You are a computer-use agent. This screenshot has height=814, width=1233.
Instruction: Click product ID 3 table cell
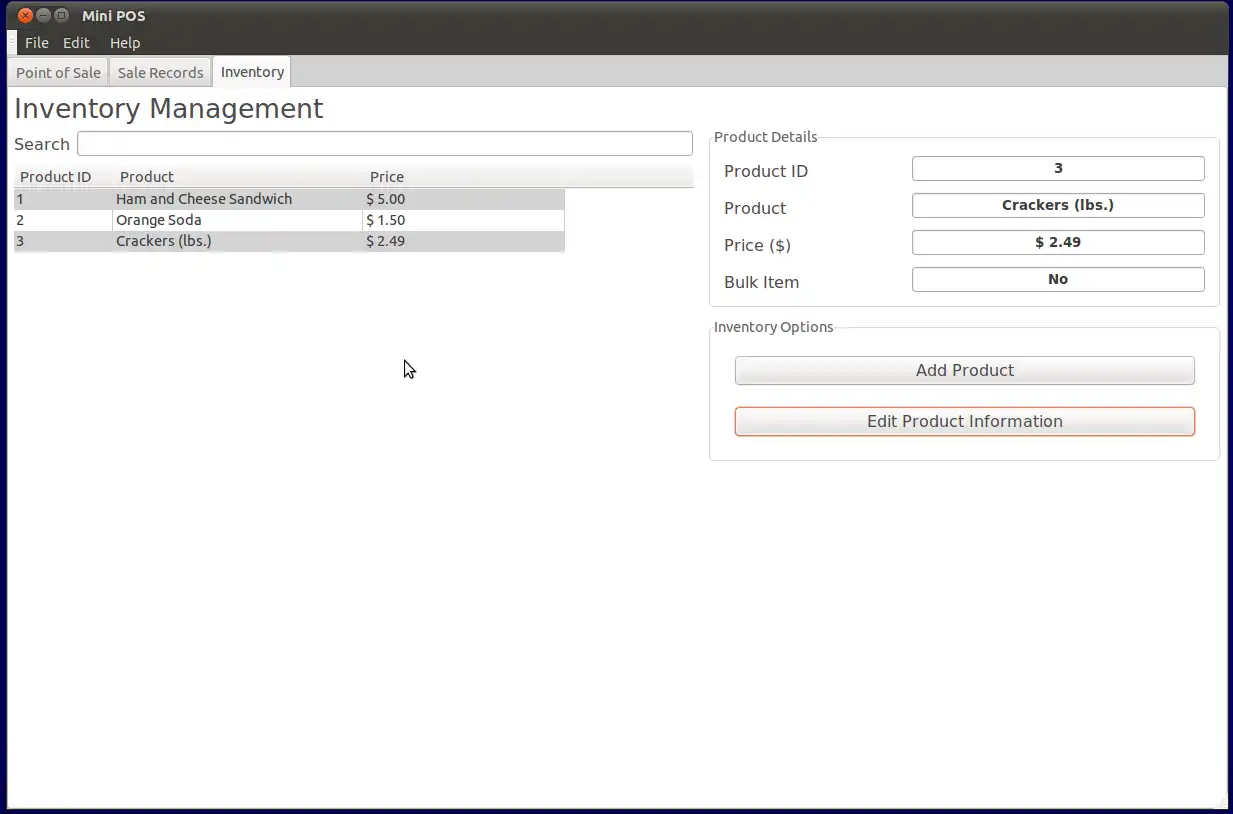[62, 241]
